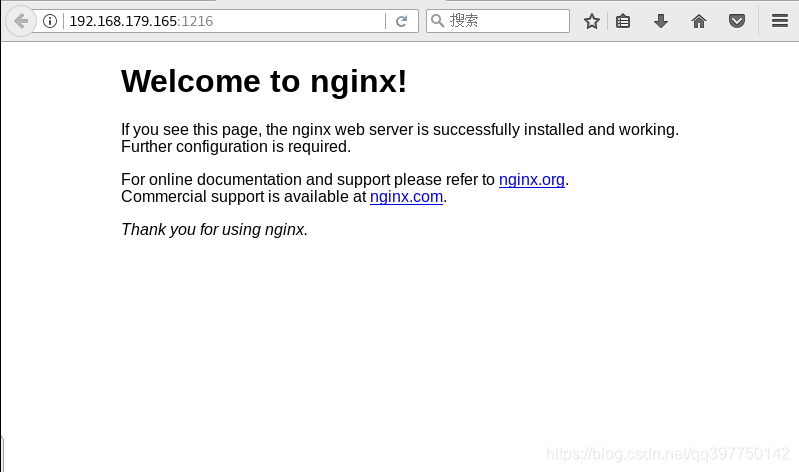The width and height of the screenshot is (799, 472).
Task: Click 'Further configuration is required.' text
Action: pos(236,146)
